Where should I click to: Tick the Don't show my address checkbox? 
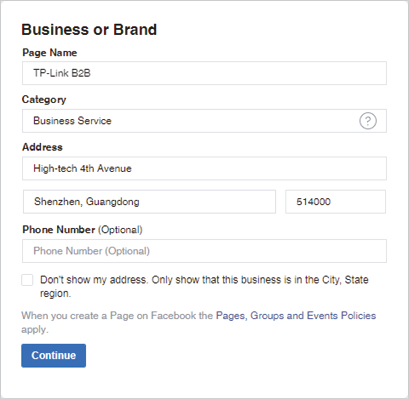click(27, 280)
